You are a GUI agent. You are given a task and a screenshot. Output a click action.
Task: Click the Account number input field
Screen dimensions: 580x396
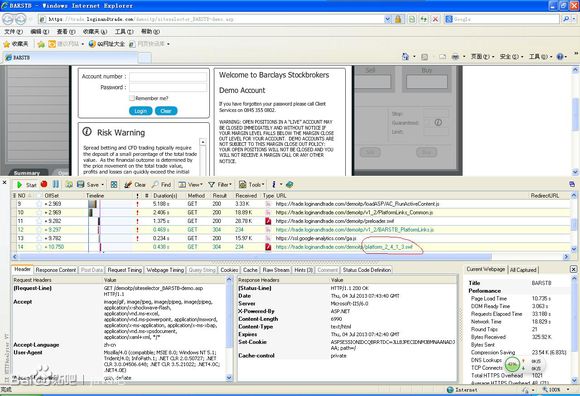click(168, 77)
